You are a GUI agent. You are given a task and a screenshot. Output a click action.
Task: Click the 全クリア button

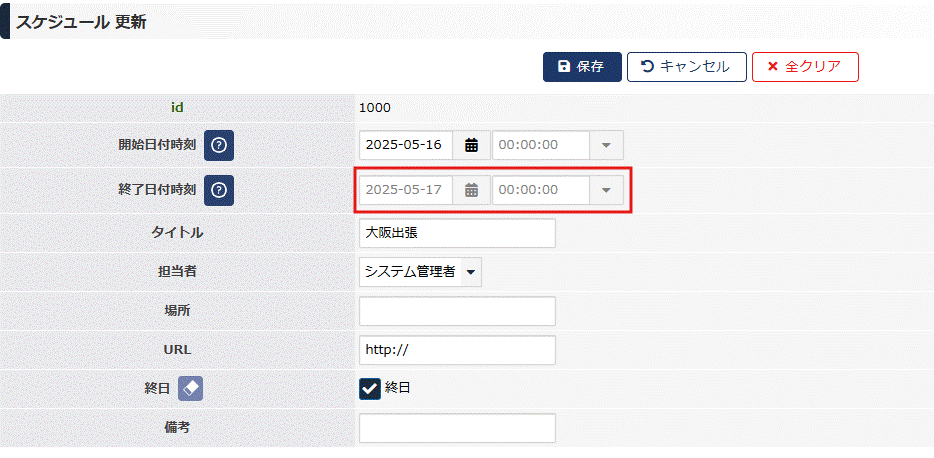pyautogui.click(x=805, y=67)
